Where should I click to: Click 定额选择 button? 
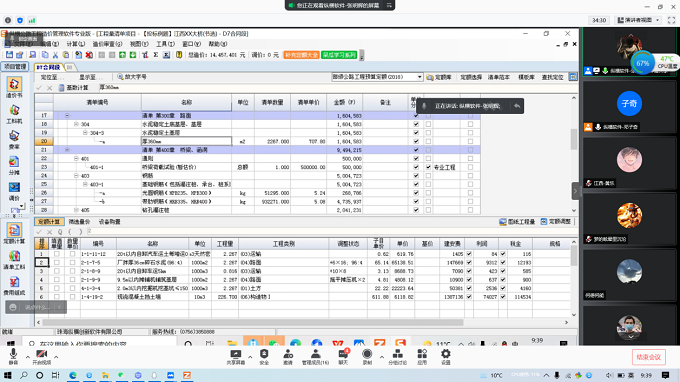click(x=471, y=77)
